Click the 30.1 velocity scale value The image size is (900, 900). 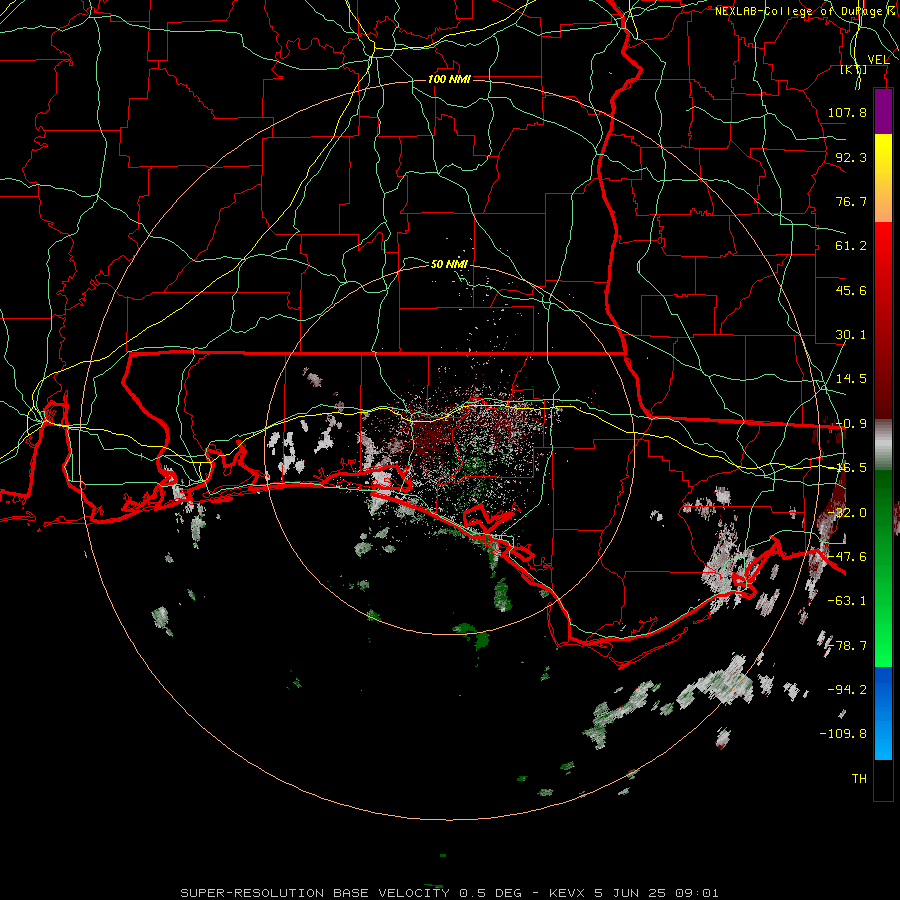click(x=851, y=335)
